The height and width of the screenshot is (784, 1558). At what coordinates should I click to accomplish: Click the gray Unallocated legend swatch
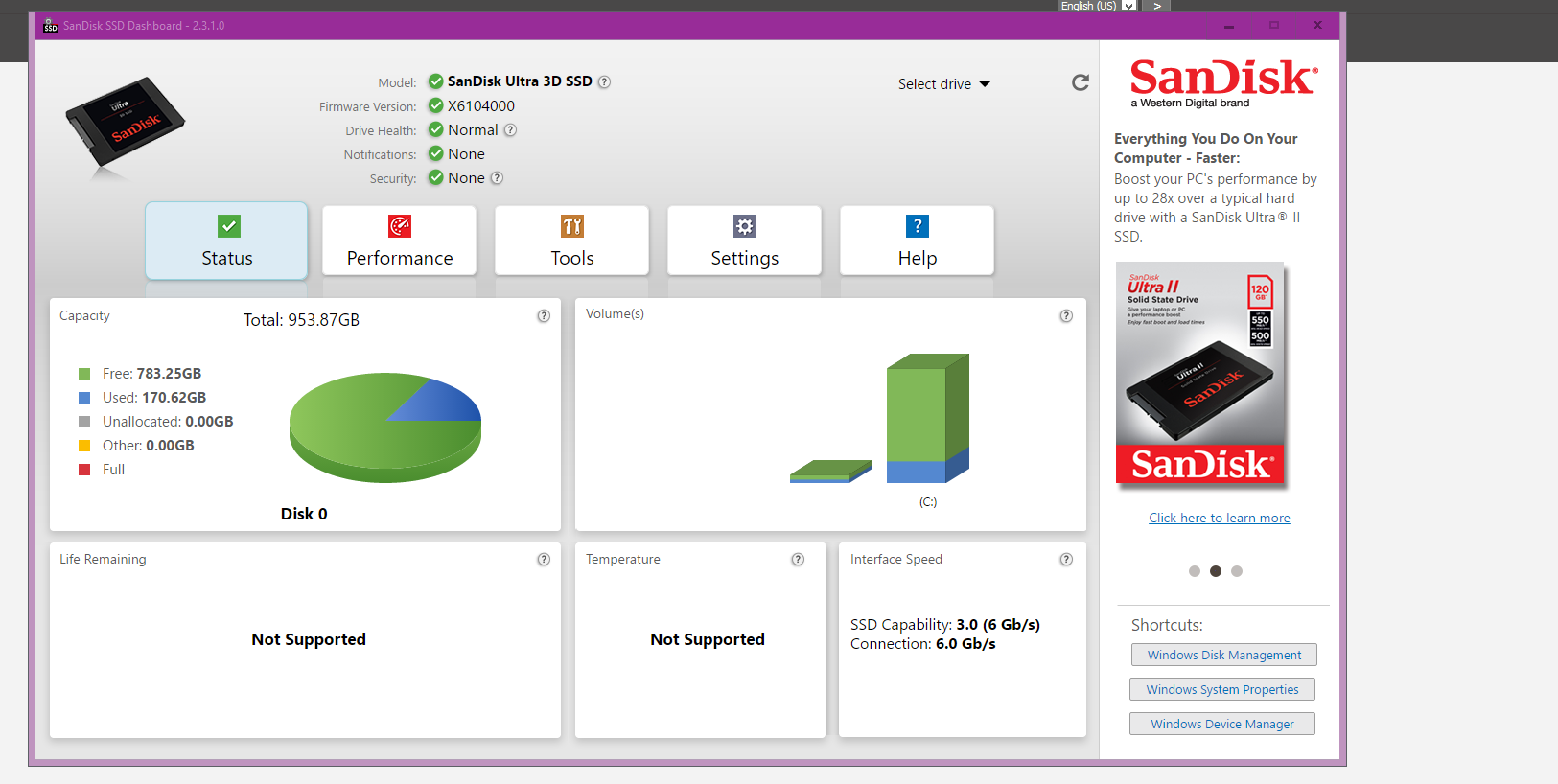(84, 422)
